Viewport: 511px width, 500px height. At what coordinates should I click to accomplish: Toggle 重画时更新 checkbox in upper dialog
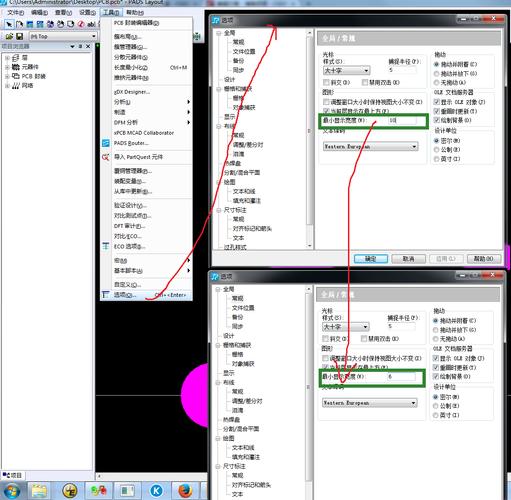[x=436, y=111]
